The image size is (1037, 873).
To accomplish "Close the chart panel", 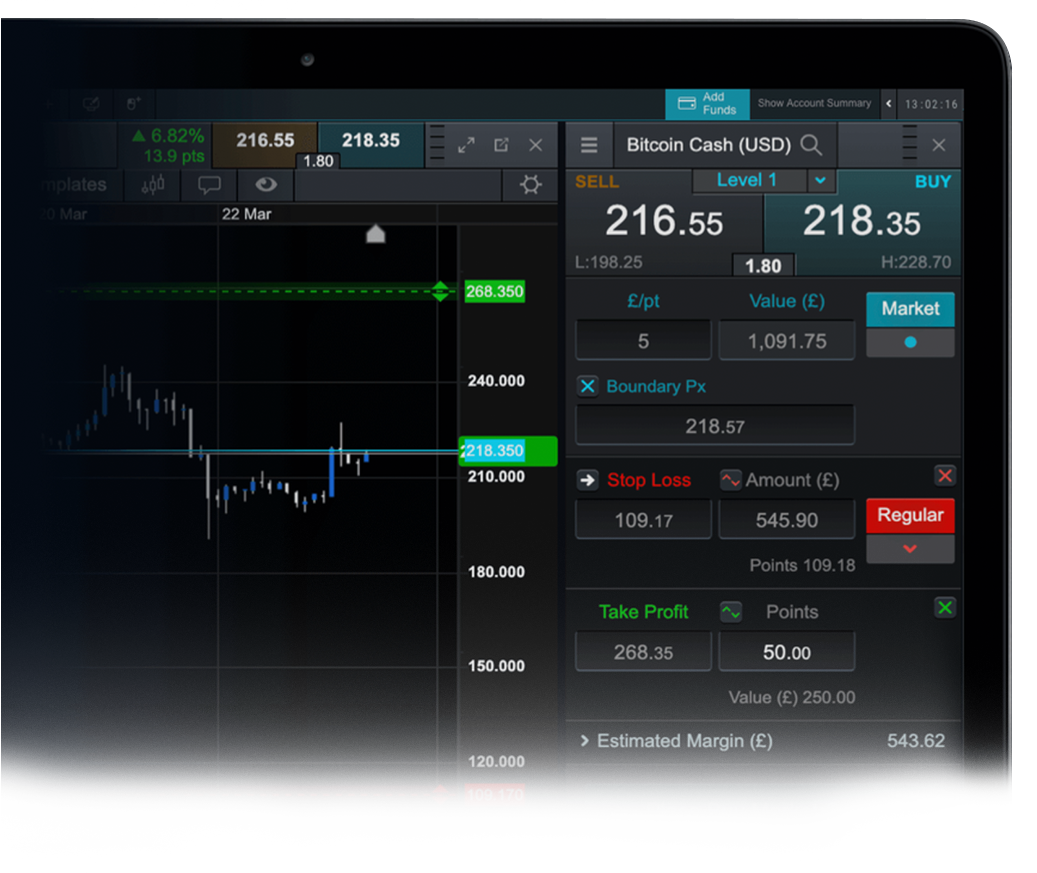I will click(x=536, y=145).
